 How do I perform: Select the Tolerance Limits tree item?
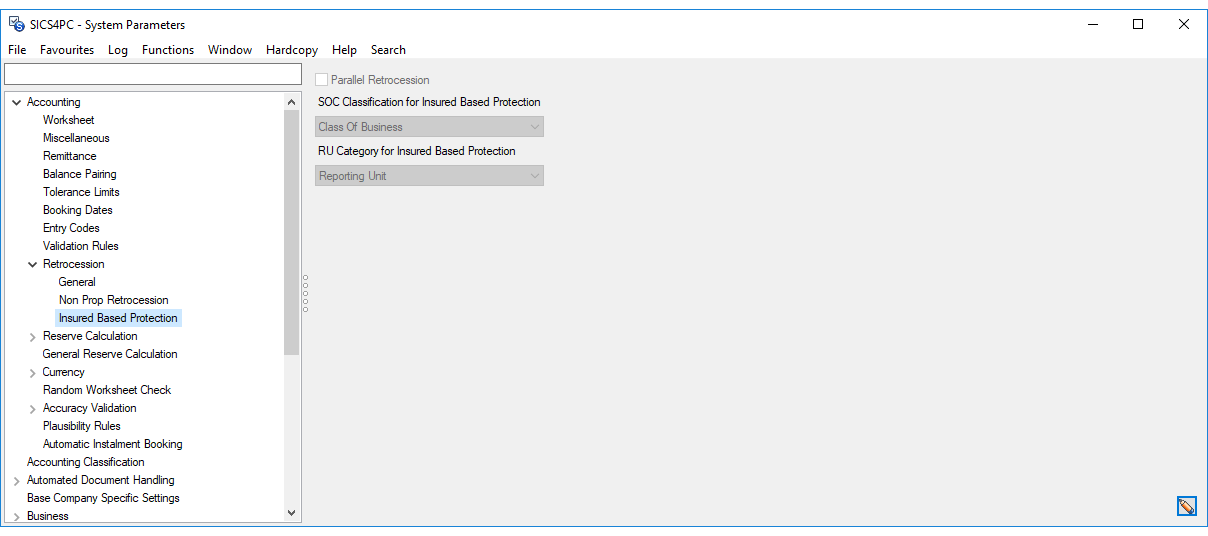pyautogui.click(x=81, y=192)
